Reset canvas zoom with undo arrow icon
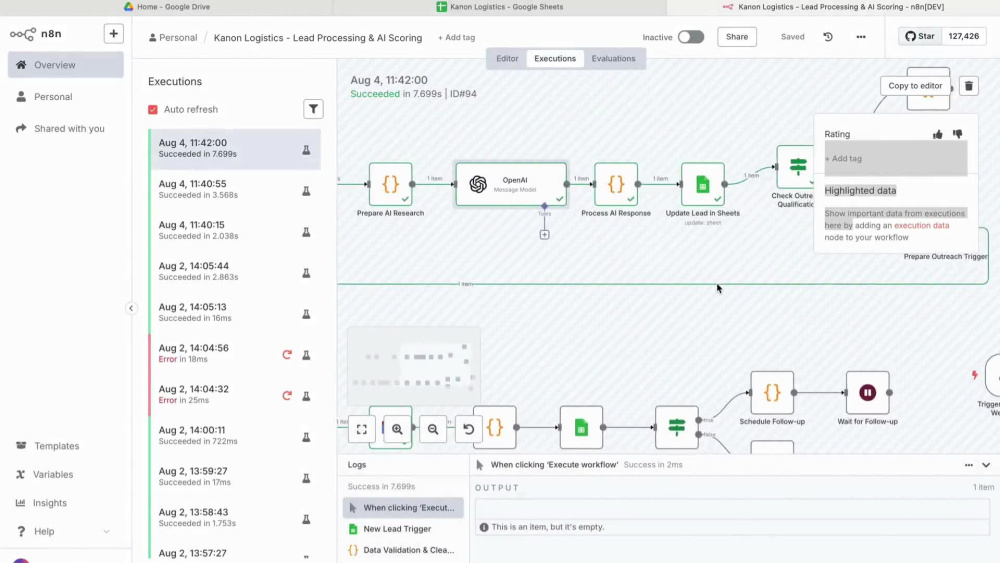1000x563 pixels. tap(469, 429)
